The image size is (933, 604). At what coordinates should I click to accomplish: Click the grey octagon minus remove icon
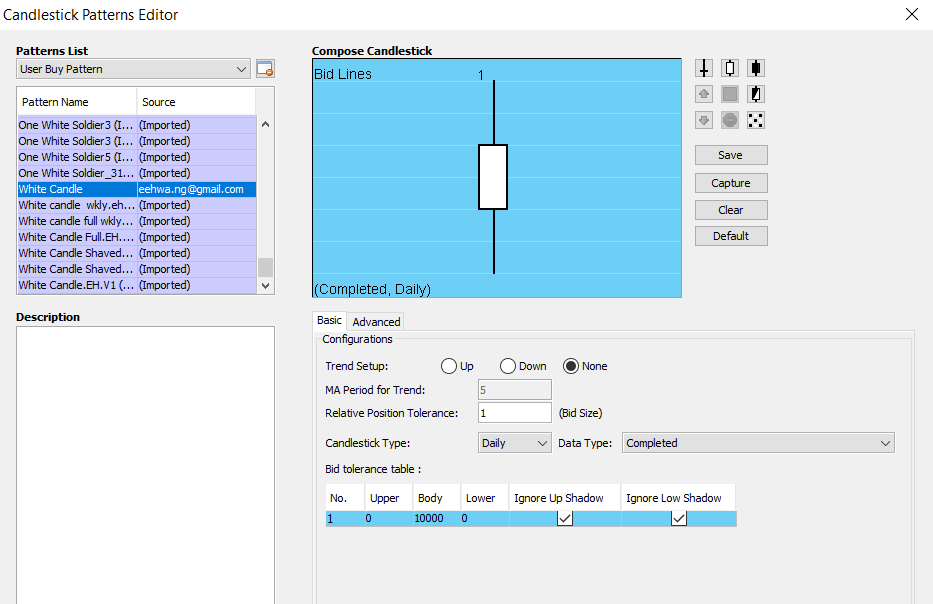730,120
